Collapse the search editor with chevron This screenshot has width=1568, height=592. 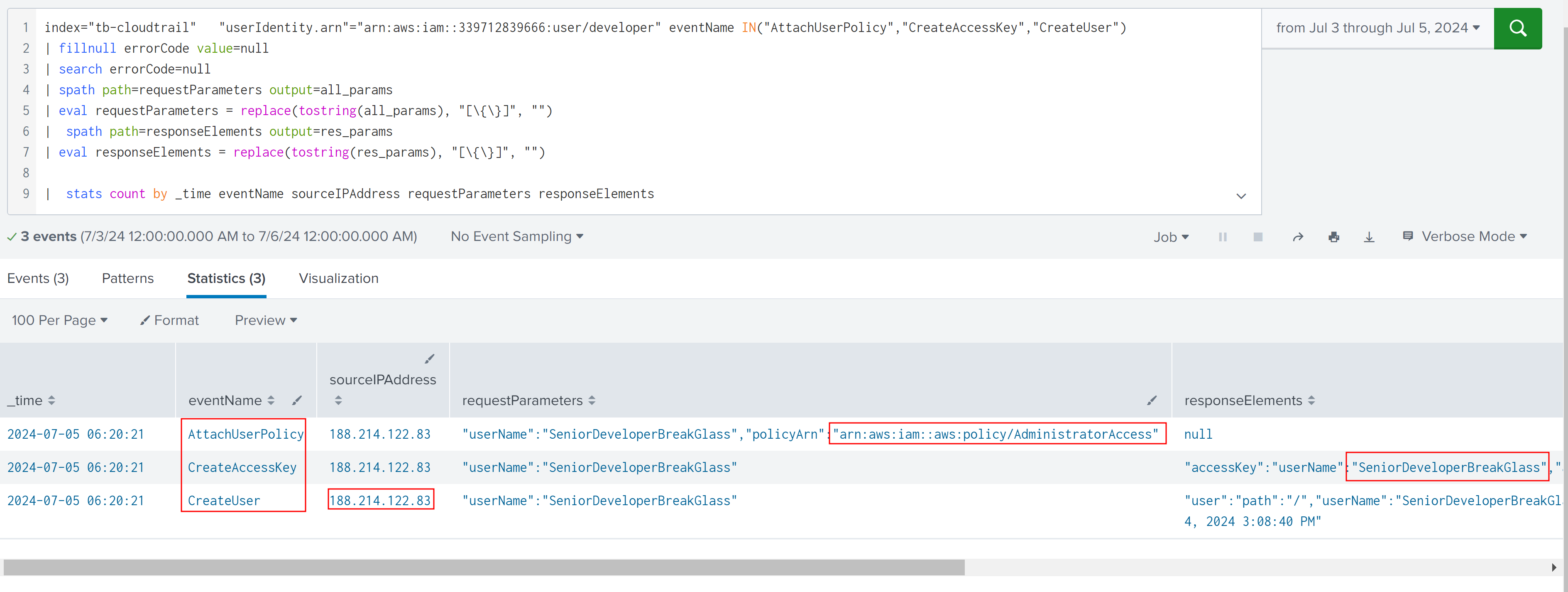click(1240, 196)
